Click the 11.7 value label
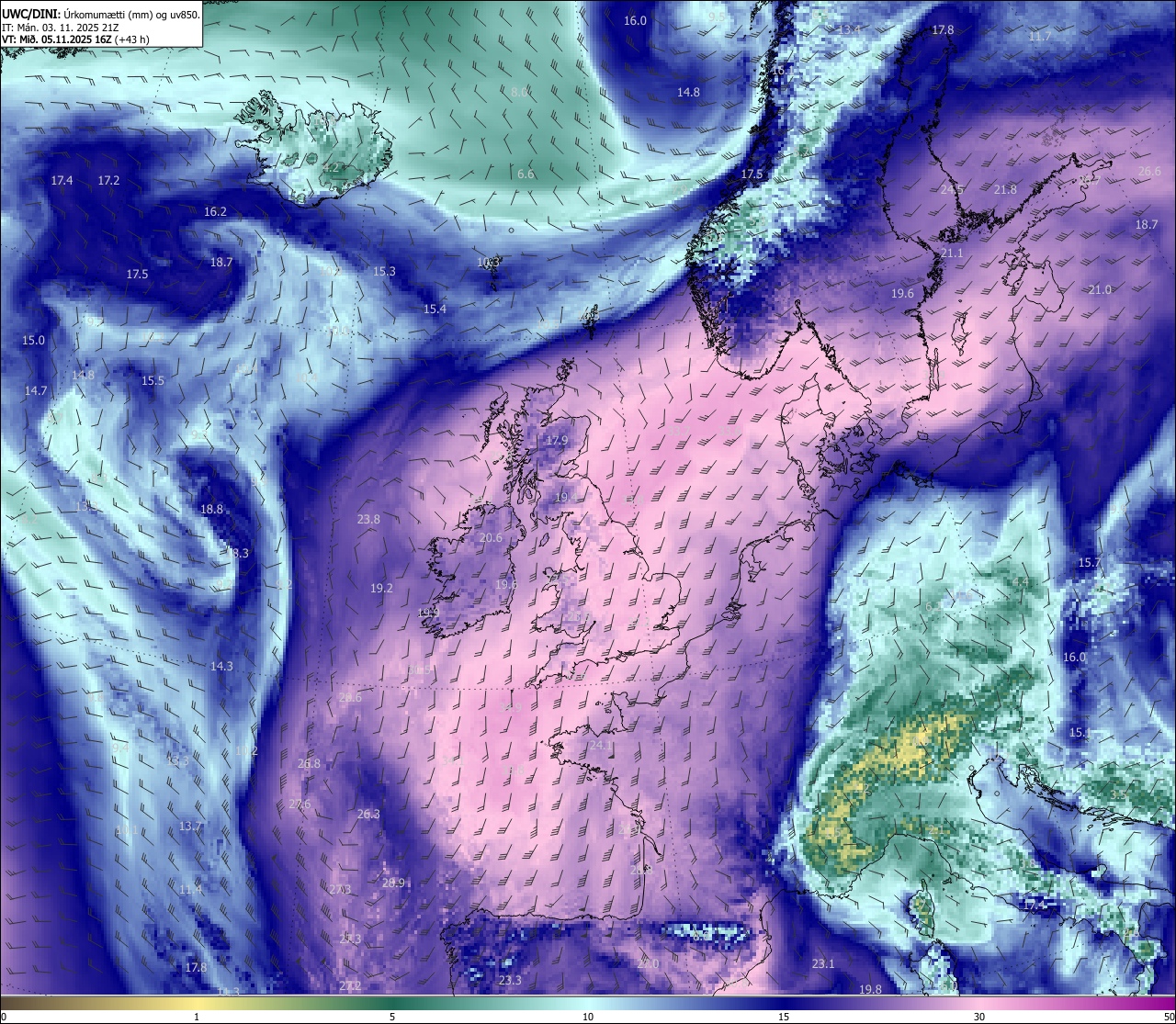Image resolution: width=1176 pixels, height=1024 pixels. pos(1039,36)
